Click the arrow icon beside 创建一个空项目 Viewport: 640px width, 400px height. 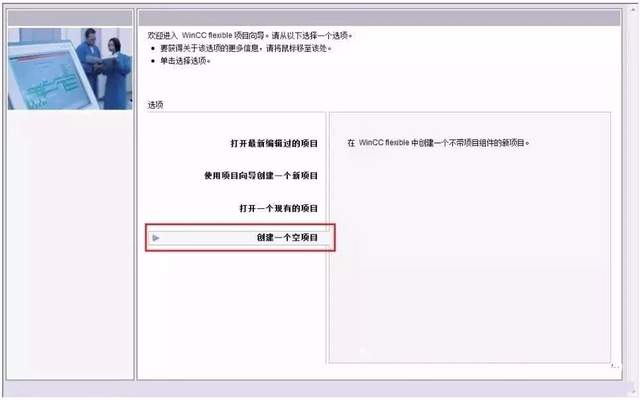(x=156, y=238)
